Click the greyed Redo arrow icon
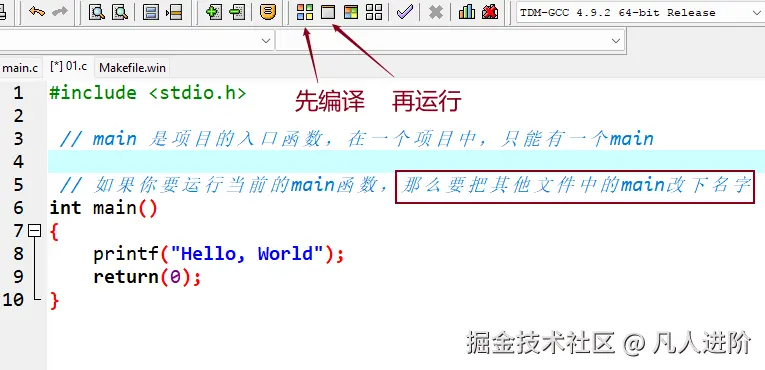Screen dimensions: 765x370 (x=60, y=12)
